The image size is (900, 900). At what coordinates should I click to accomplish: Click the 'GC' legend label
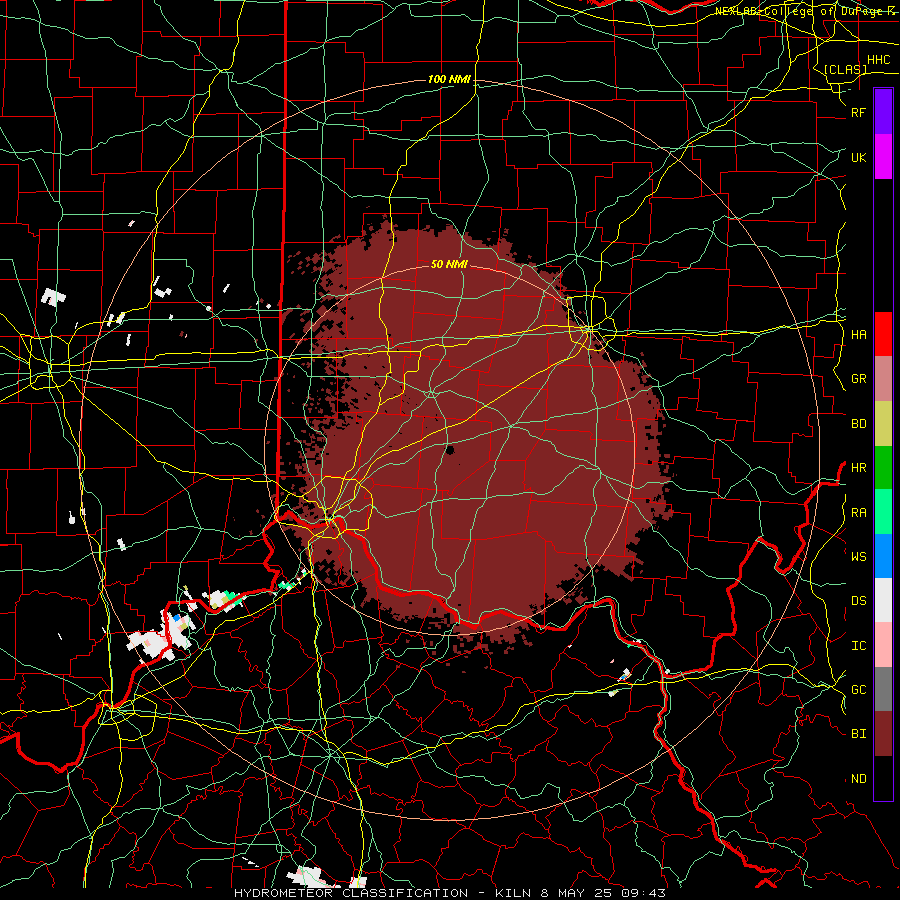(859, 690)
